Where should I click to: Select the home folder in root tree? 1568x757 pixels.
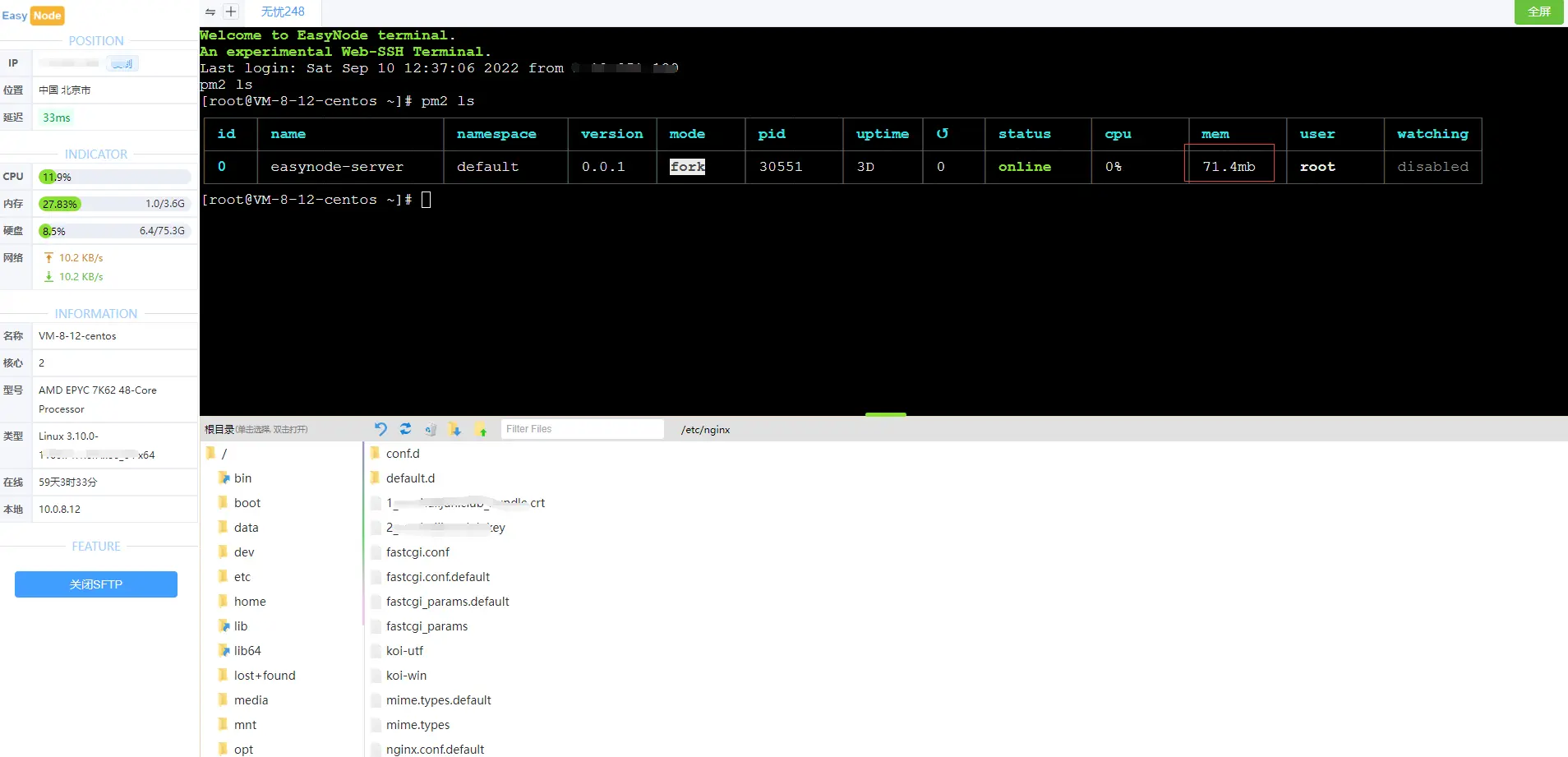tap(249, 602)
